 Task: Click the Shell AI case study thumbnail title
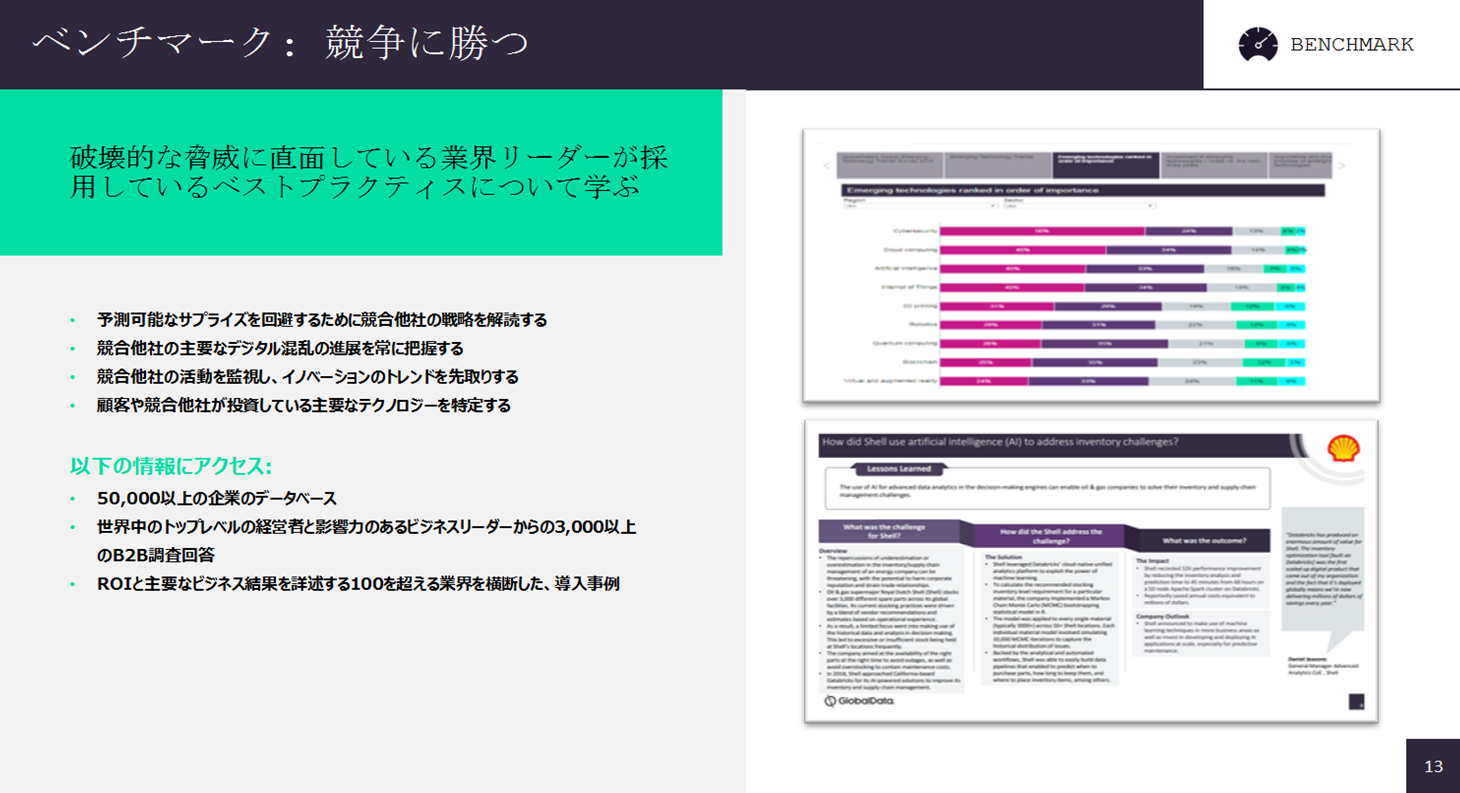coord(999,441)
